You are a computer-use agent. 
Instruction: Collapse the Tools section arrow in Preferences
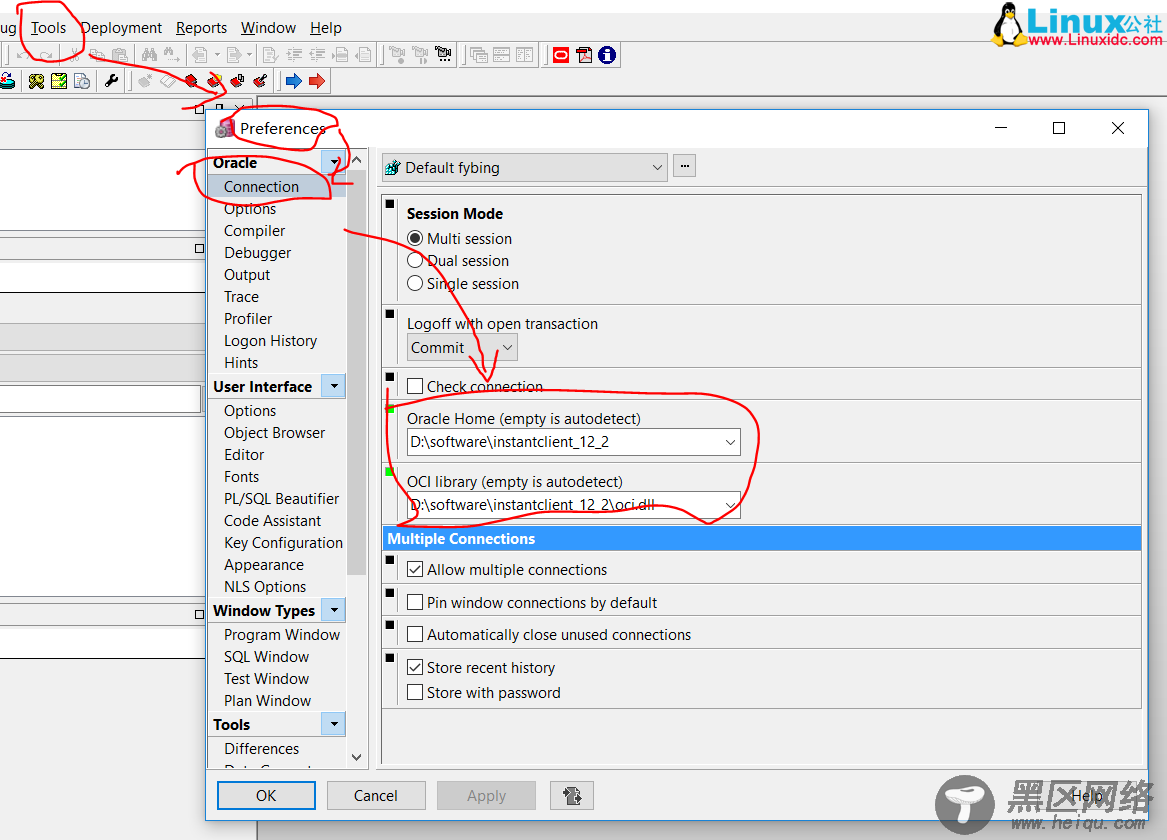tap(333, 724)
